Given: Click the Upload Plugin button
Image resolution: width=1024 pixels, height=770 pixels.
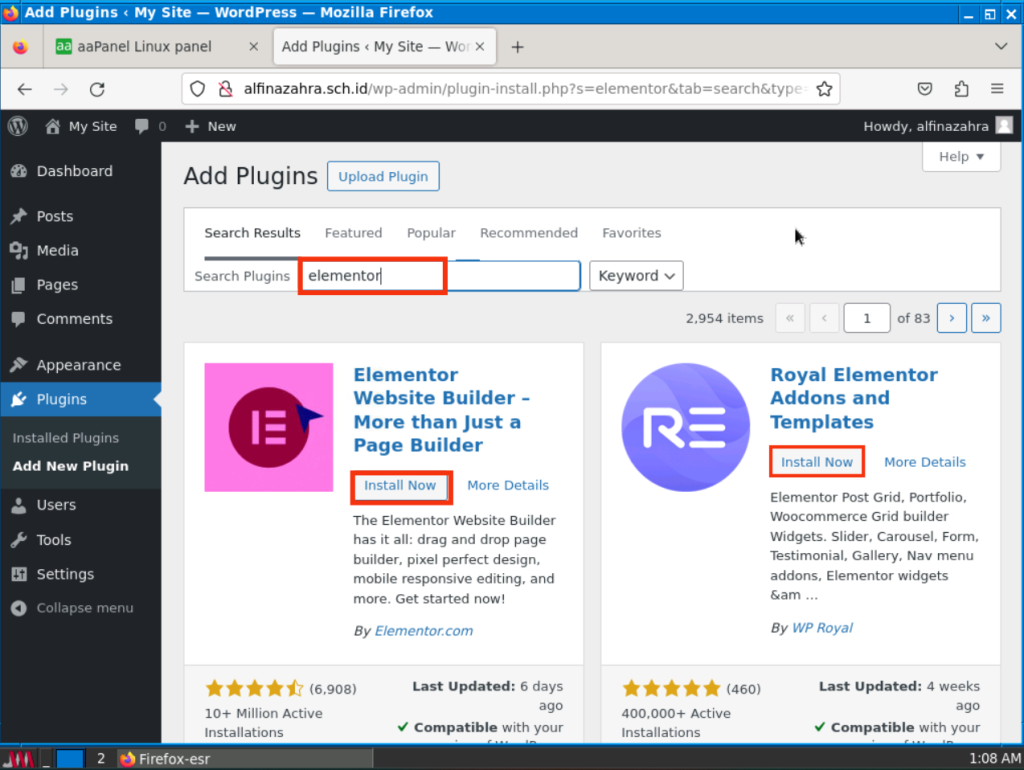Looking at the screenshot, I should tap(382, 177).
